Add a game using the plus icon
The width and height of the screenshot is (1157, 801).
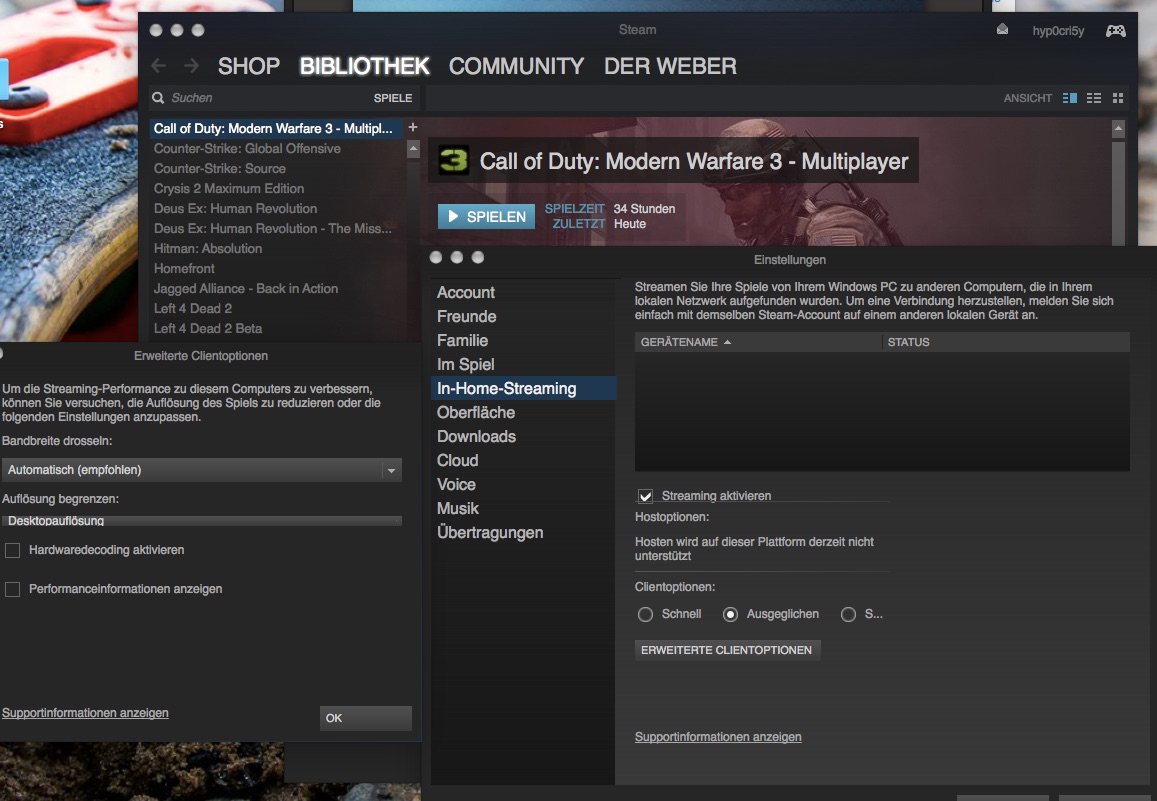(412, 127)
